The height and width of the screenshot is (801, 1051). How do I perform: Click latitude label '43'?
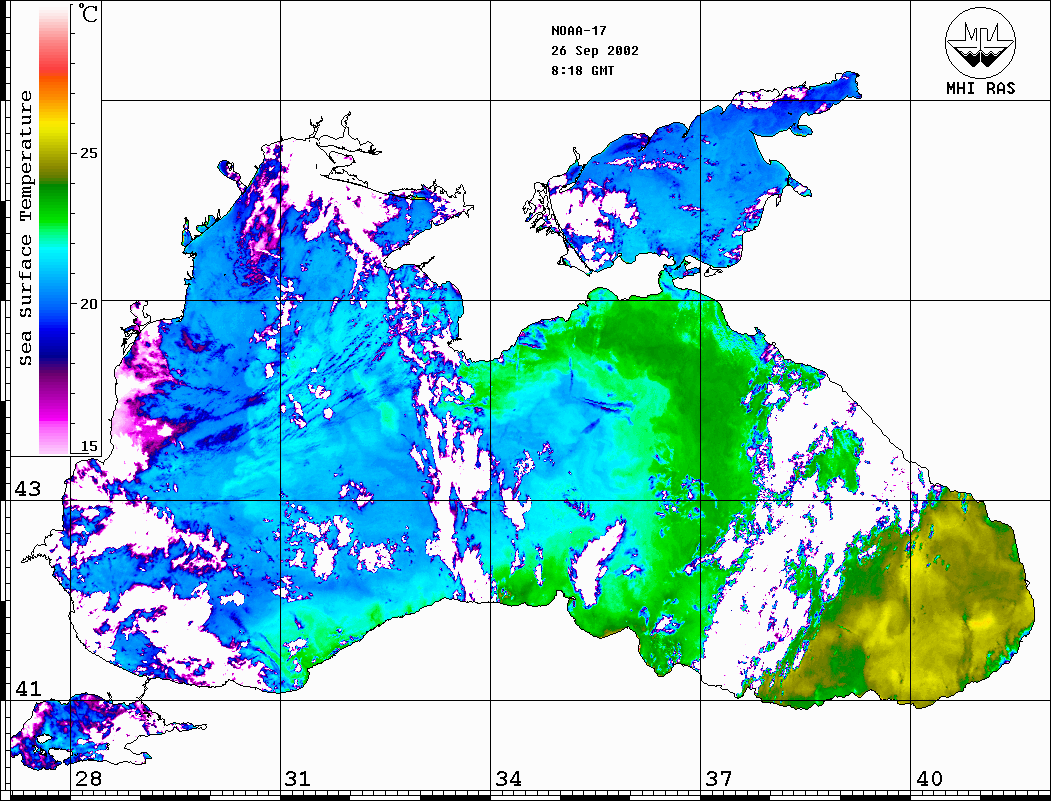pyautogui.click(x=28, y=489)
